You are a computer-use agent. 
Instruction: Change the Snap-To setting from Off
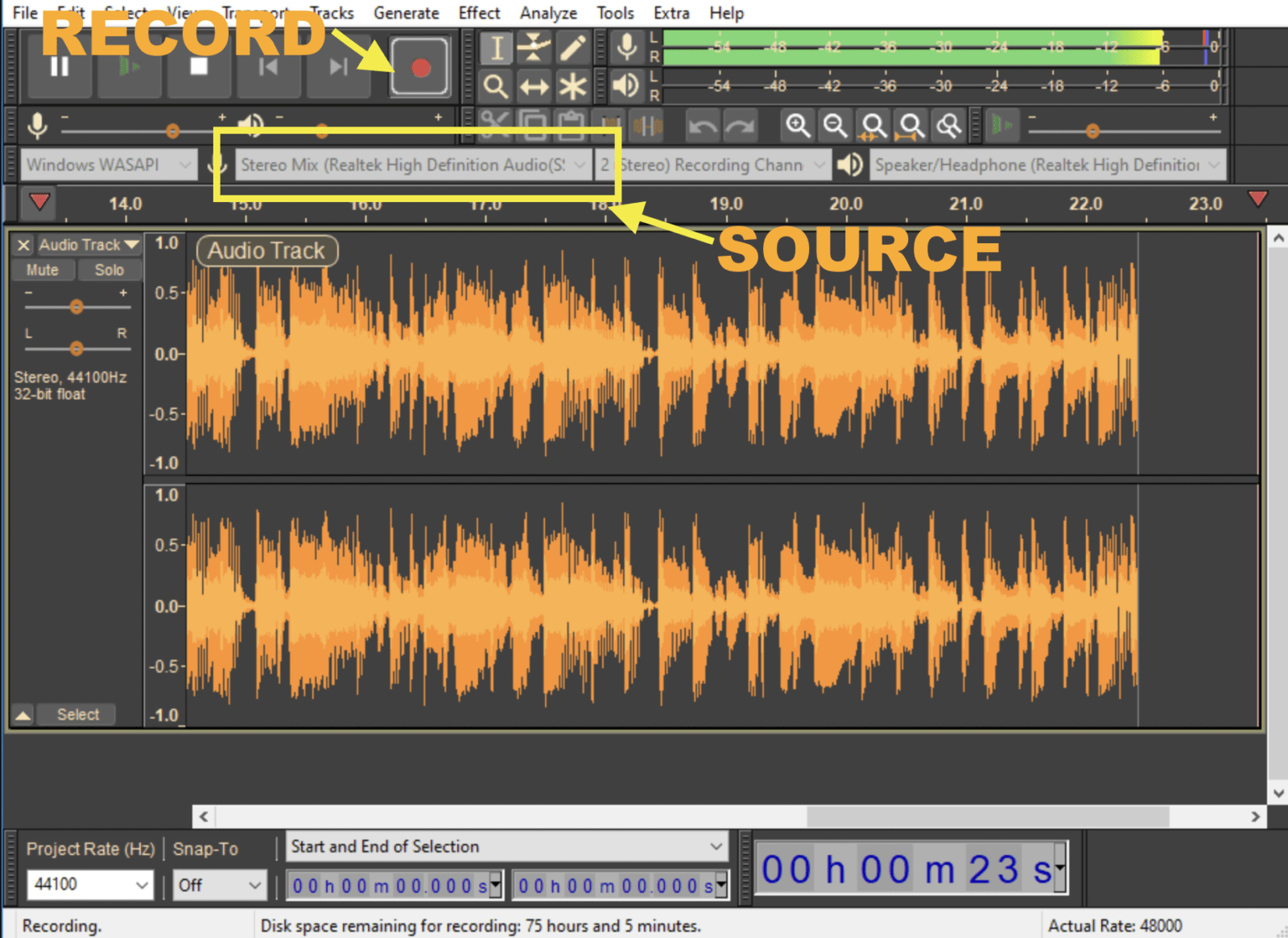[x=219, y=884]
